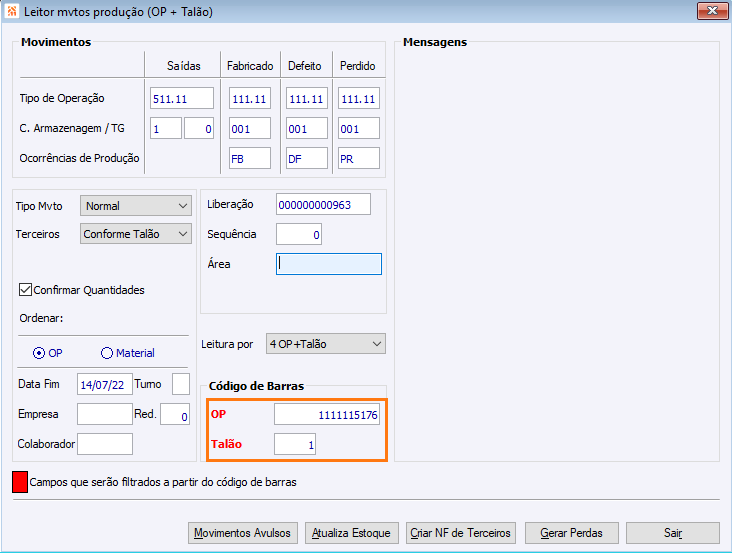
Task: Click the Turno input field
Action: (x=181, y=384)
